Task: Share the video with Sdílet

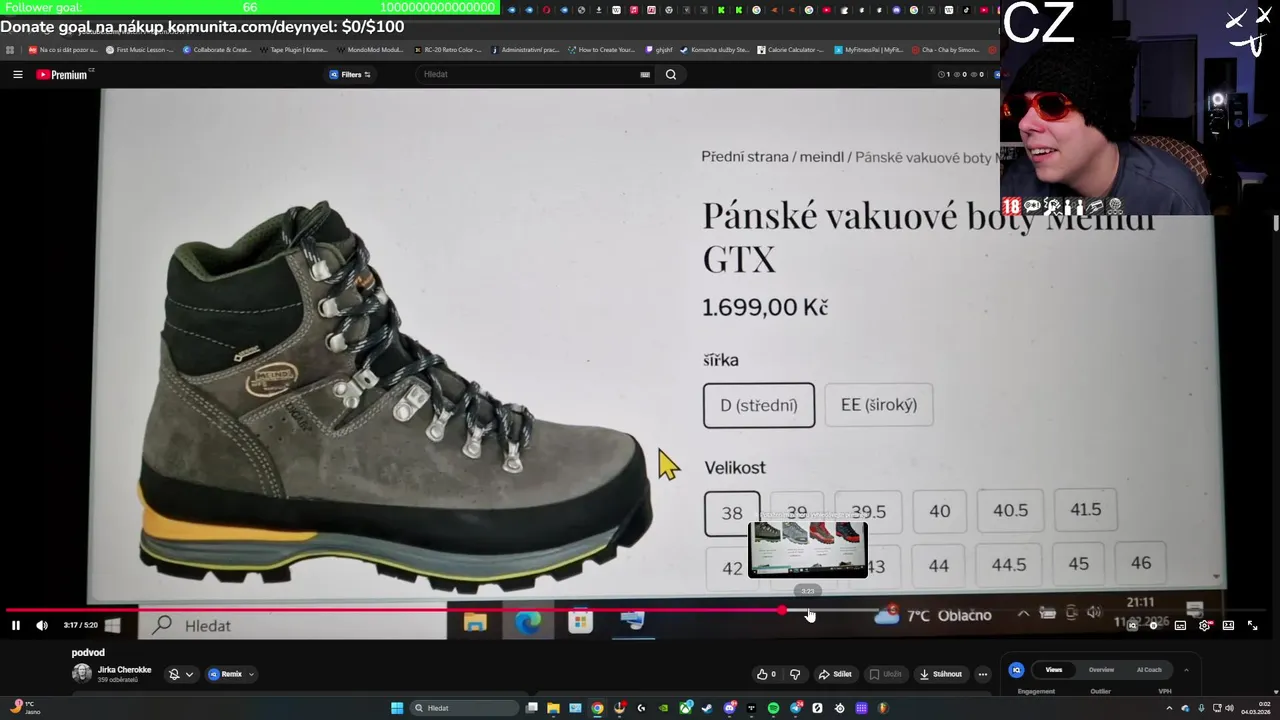Action: pyautogui.click(x=835, y=674)
